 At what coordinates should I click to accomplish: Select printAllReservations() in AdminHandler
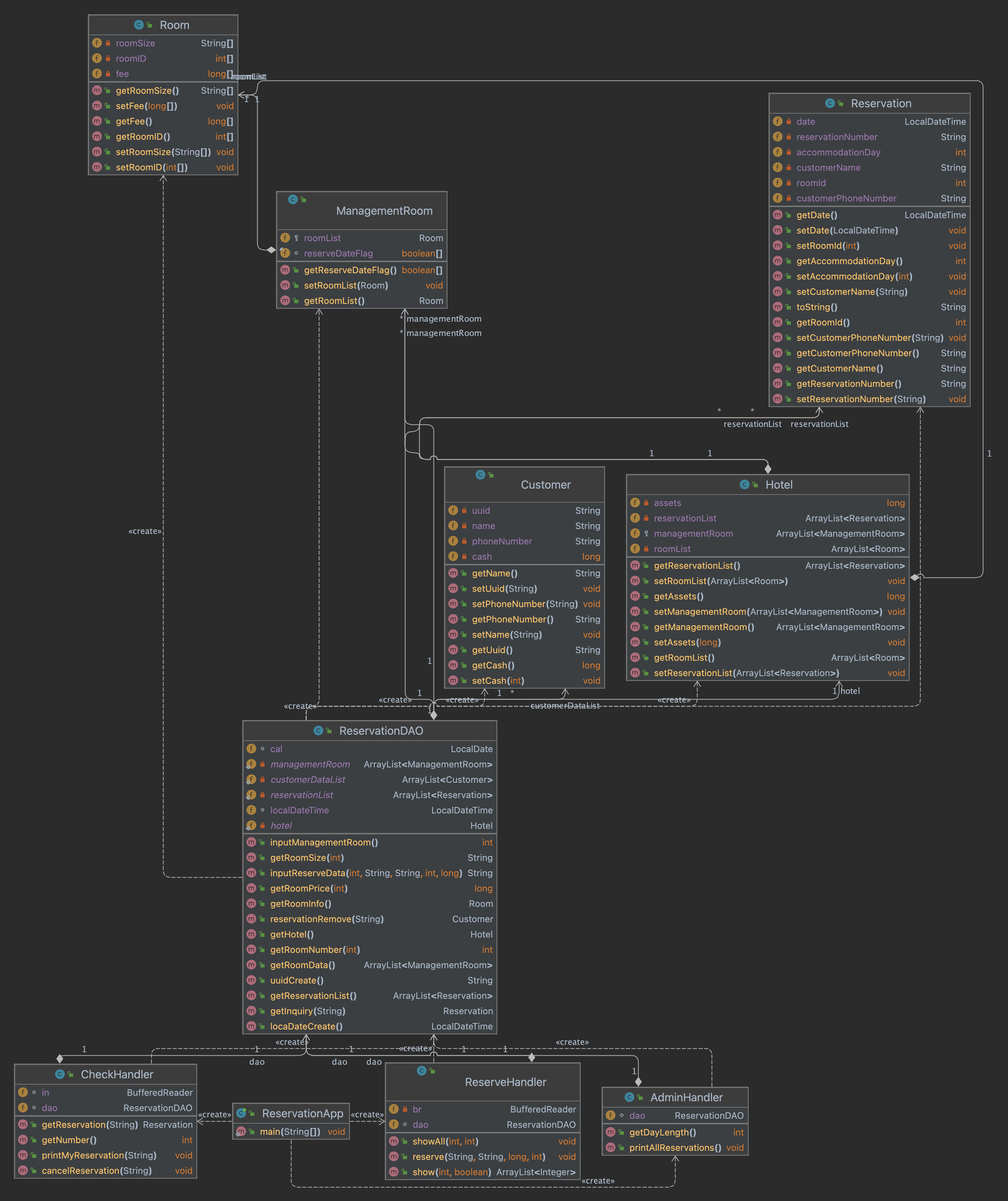coord(675,1148)
